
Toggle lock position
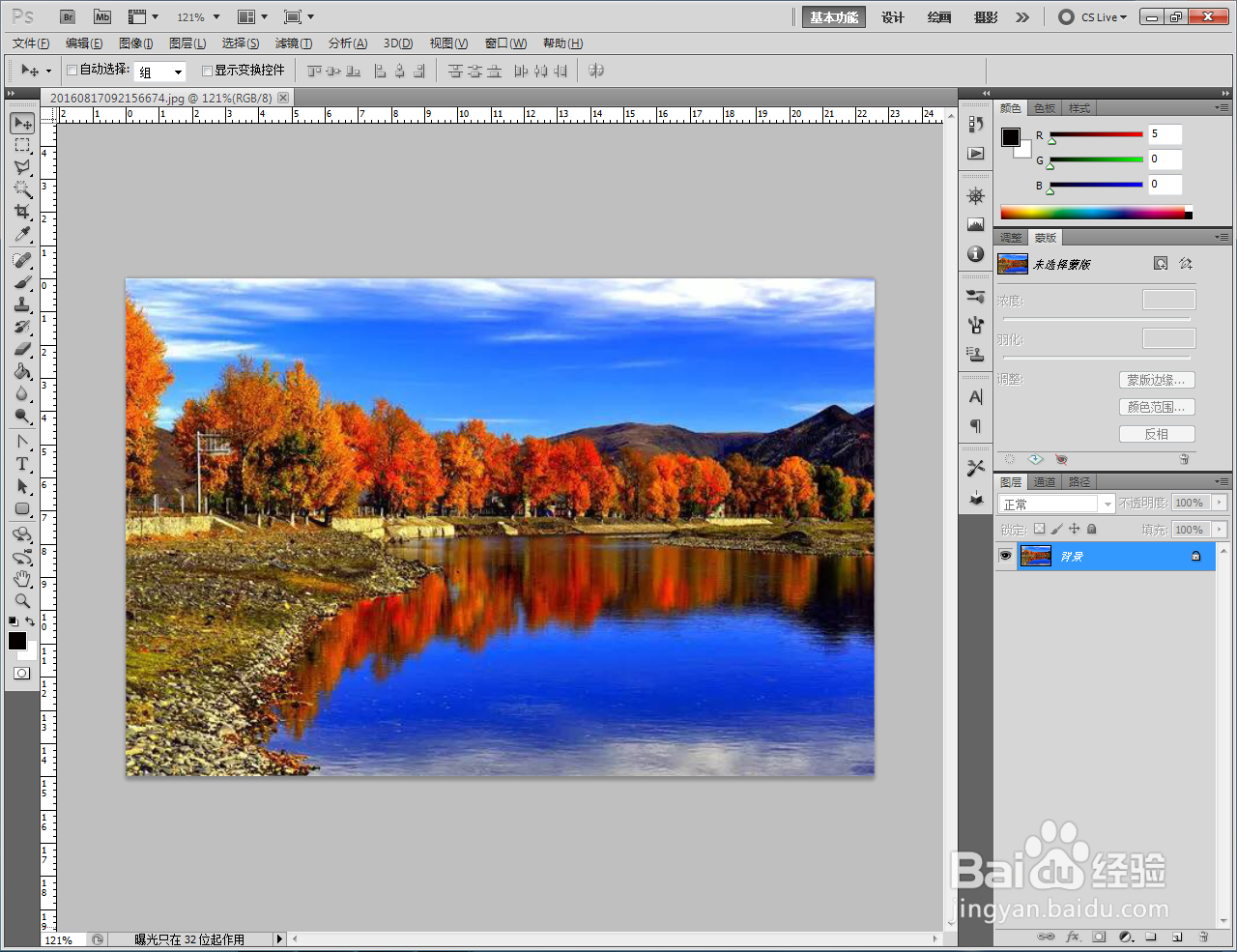(1074, 529)
